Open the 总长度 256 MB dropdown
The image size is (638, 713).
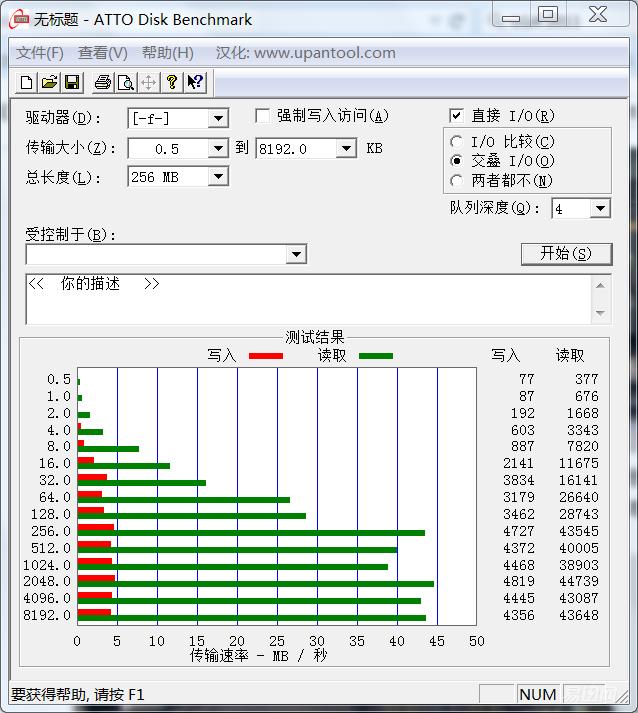click(218, 177)
